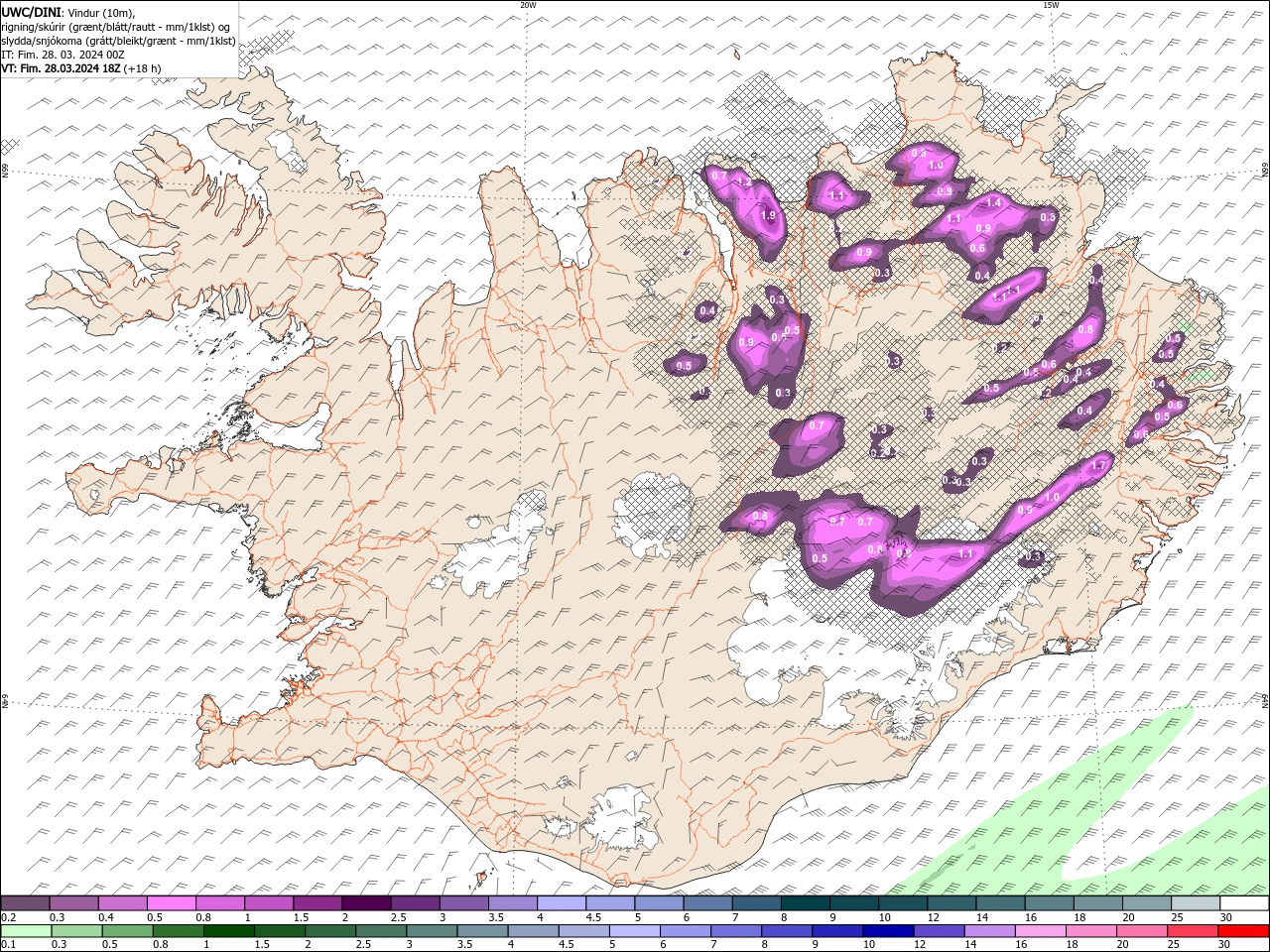Screen dimensions: 1270x952
Task: Pick the 2.5 violet swatch in the upper snow scale
Action: pos(414,903)
